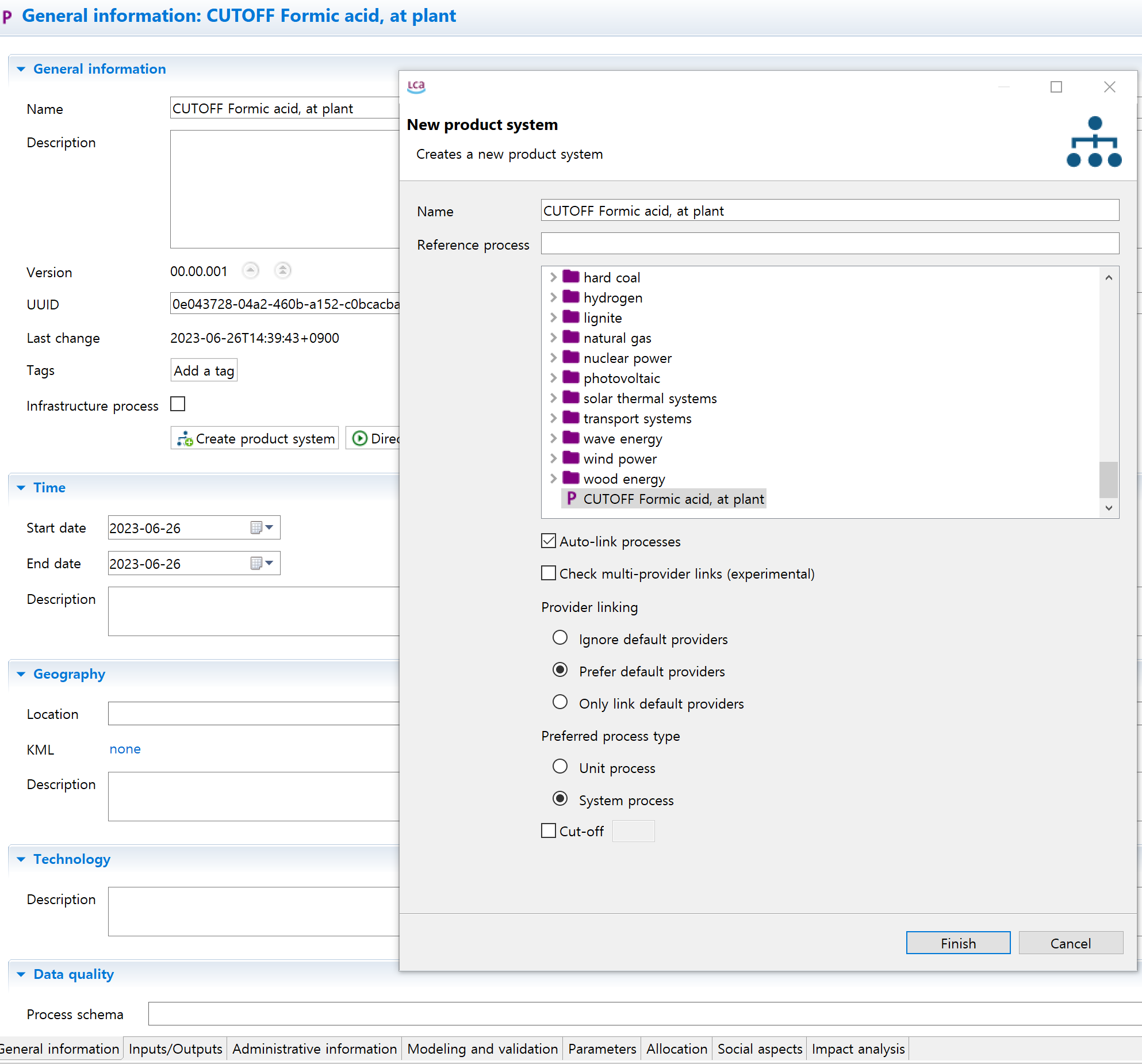Select the hydrogen folder icon
1142x1064 pixels.
click(570, 297)
